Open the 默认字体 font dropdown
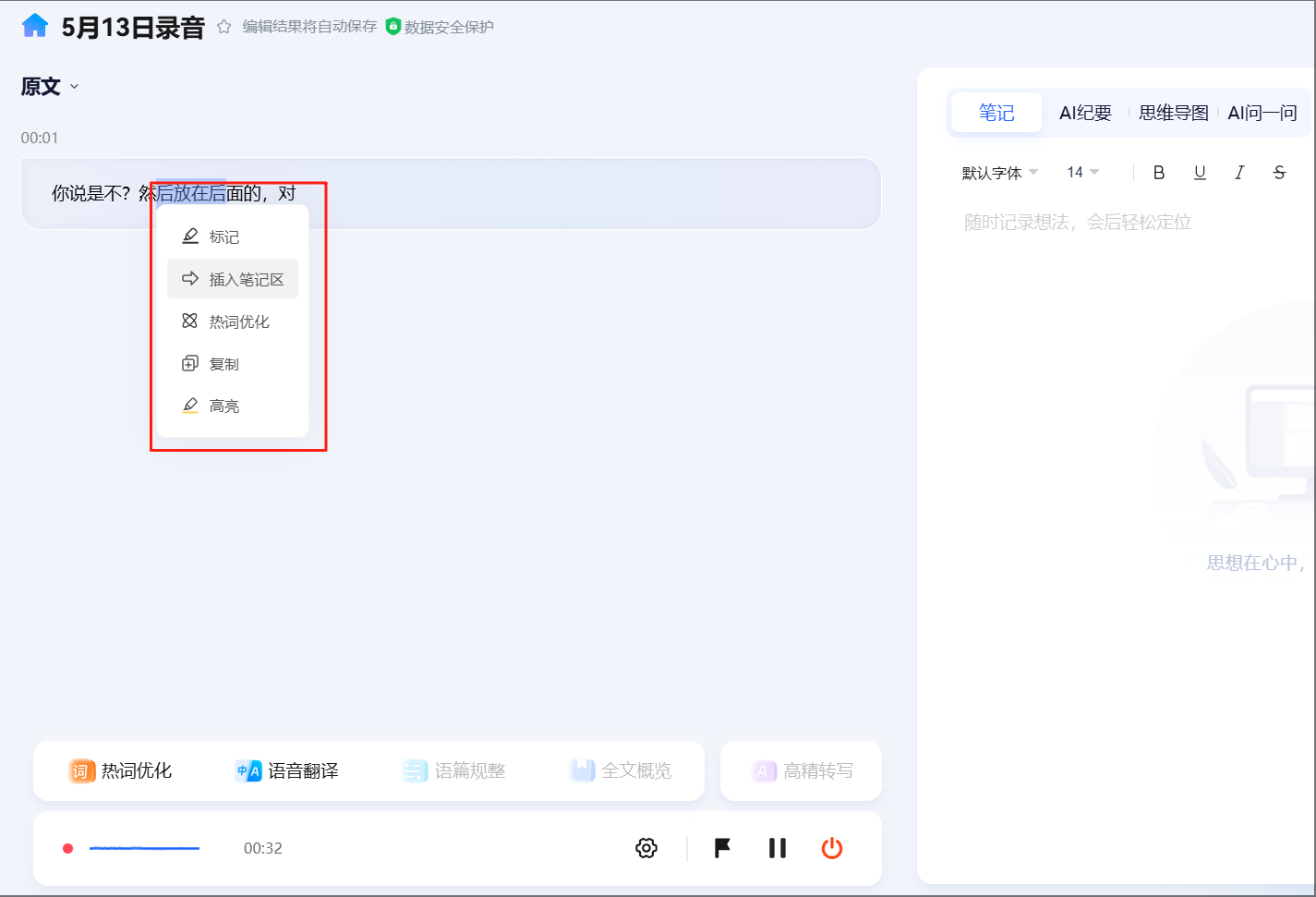Viewport: 1316px width, 897px height. tap(1000, 173)
